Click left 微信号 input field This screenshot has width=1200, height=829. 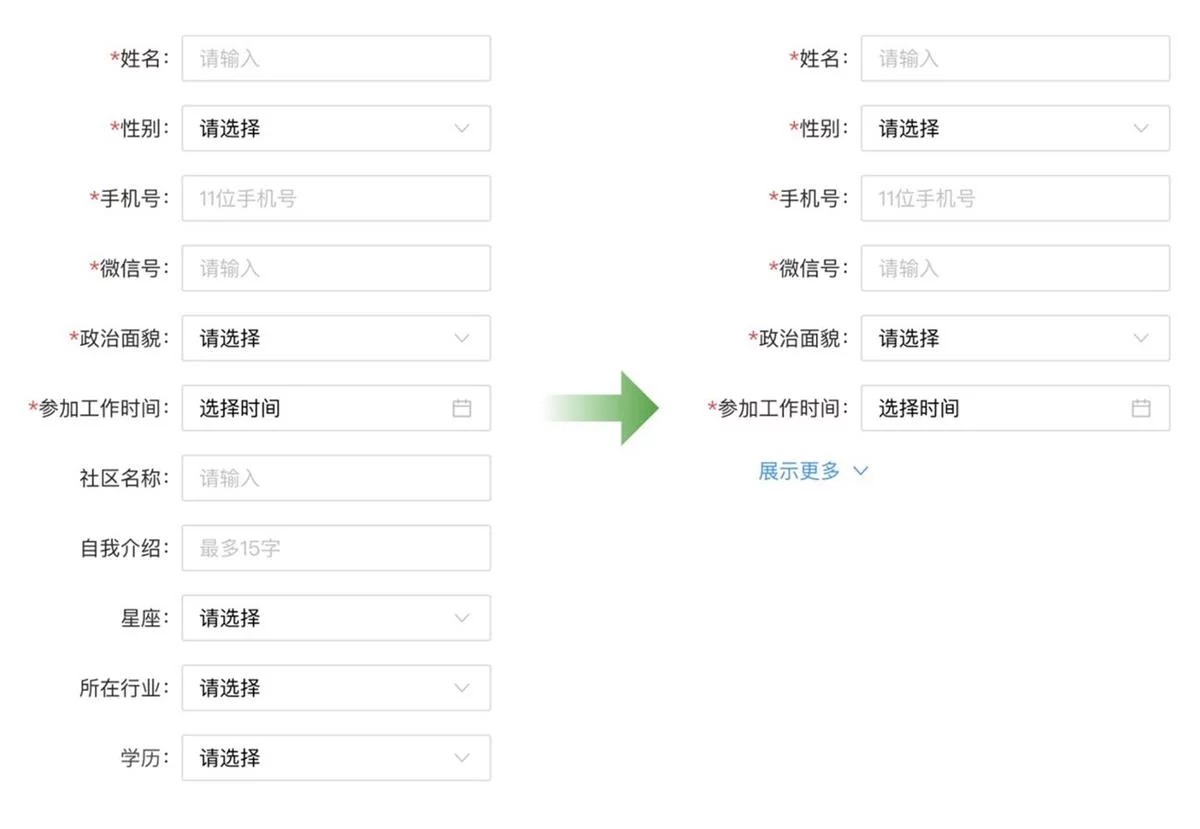[x=336, y=268]
